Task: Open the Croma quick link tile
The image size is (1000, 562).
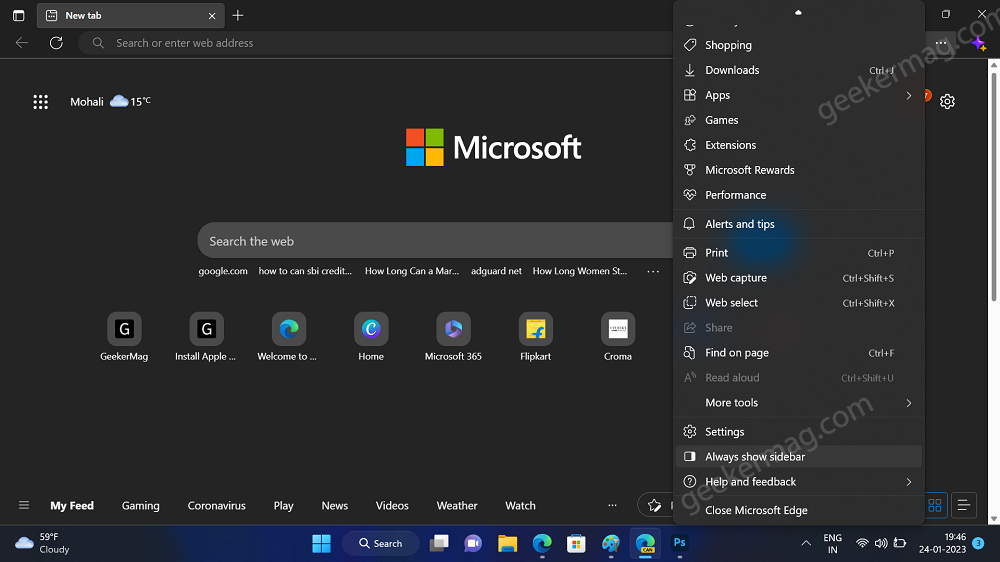Action: click(x=618, y=337)
